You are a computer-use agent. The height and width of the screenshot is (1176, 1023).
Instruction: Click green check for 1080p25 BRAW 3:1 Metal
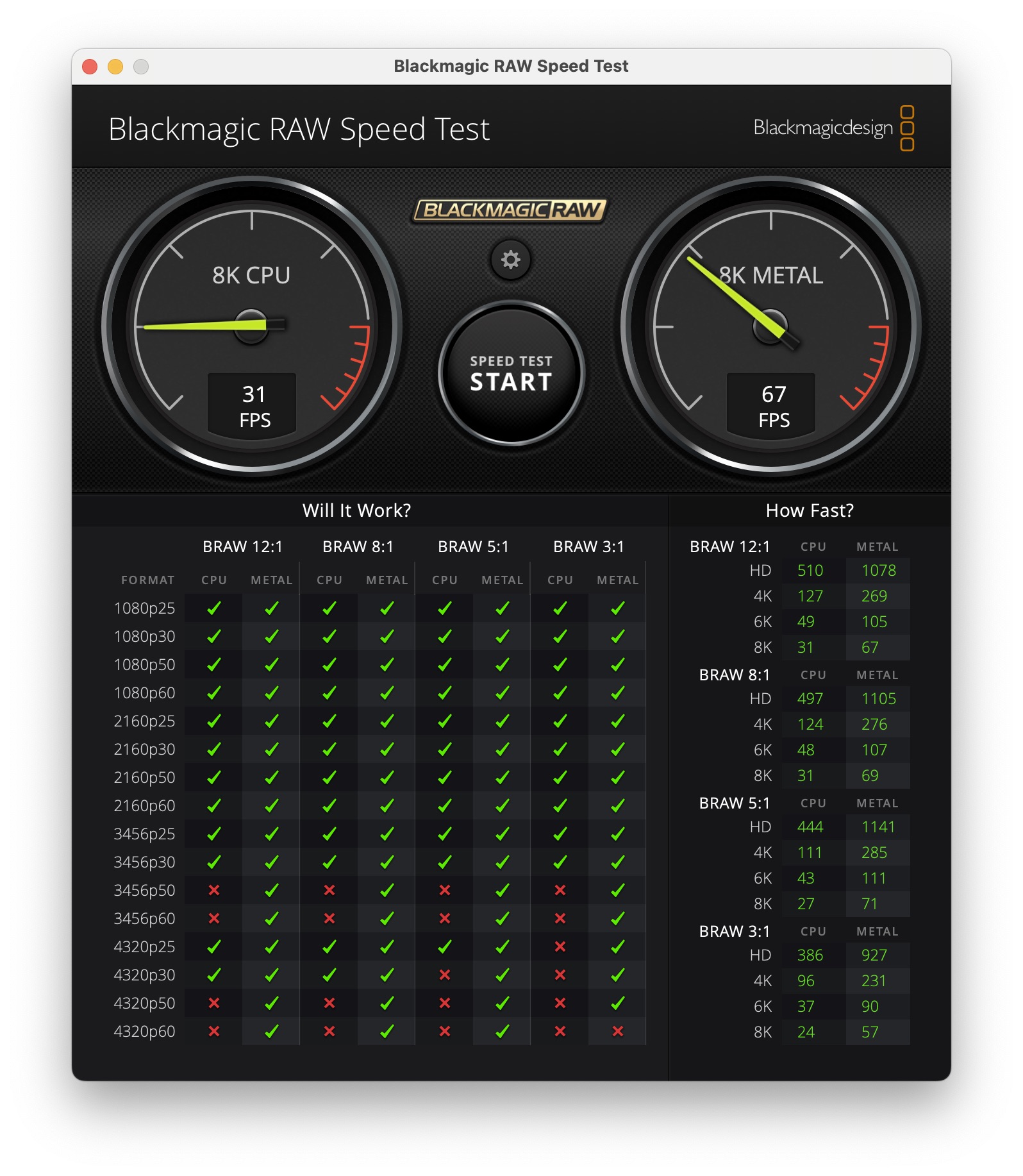point(618,608)
